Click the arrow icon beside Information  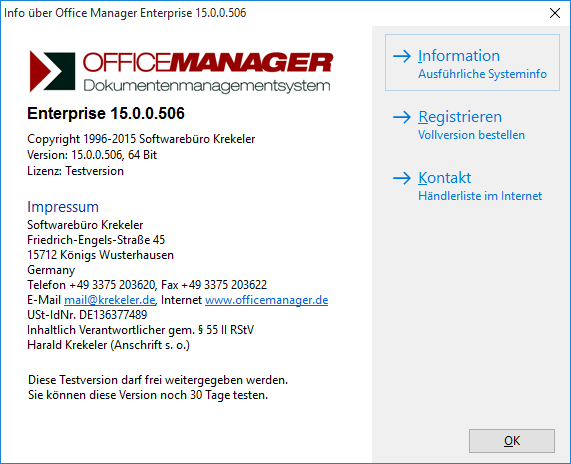click(402, 56)
